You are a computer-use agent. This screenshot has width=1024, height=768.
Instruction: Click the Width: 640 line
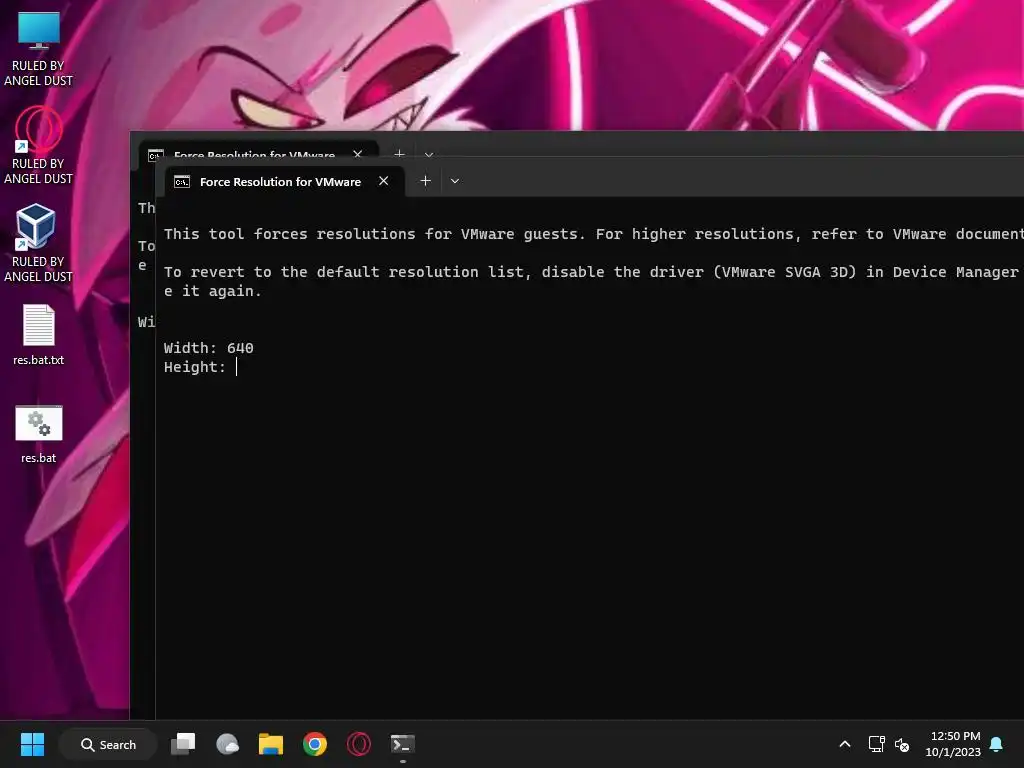click(x=208, y=348)
